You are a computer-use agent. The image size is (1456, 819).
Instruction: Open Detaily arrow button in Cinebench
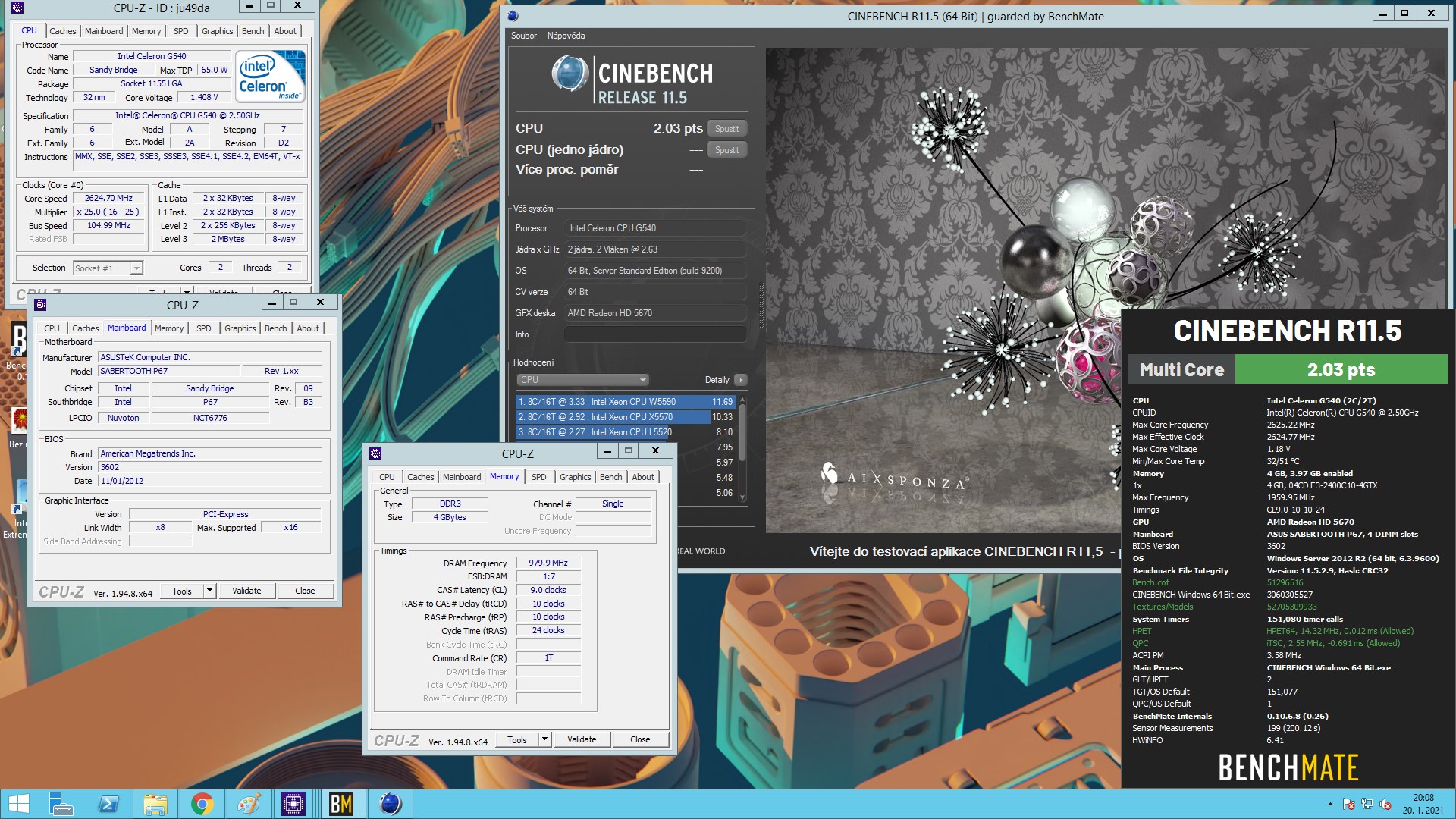[x=741, y=380]
